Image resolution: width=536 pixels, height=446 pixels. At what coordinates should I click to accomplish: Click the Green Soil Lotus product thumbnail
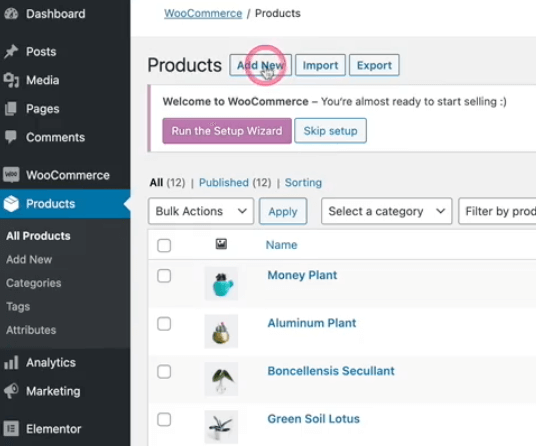click(x=221, y=427)
